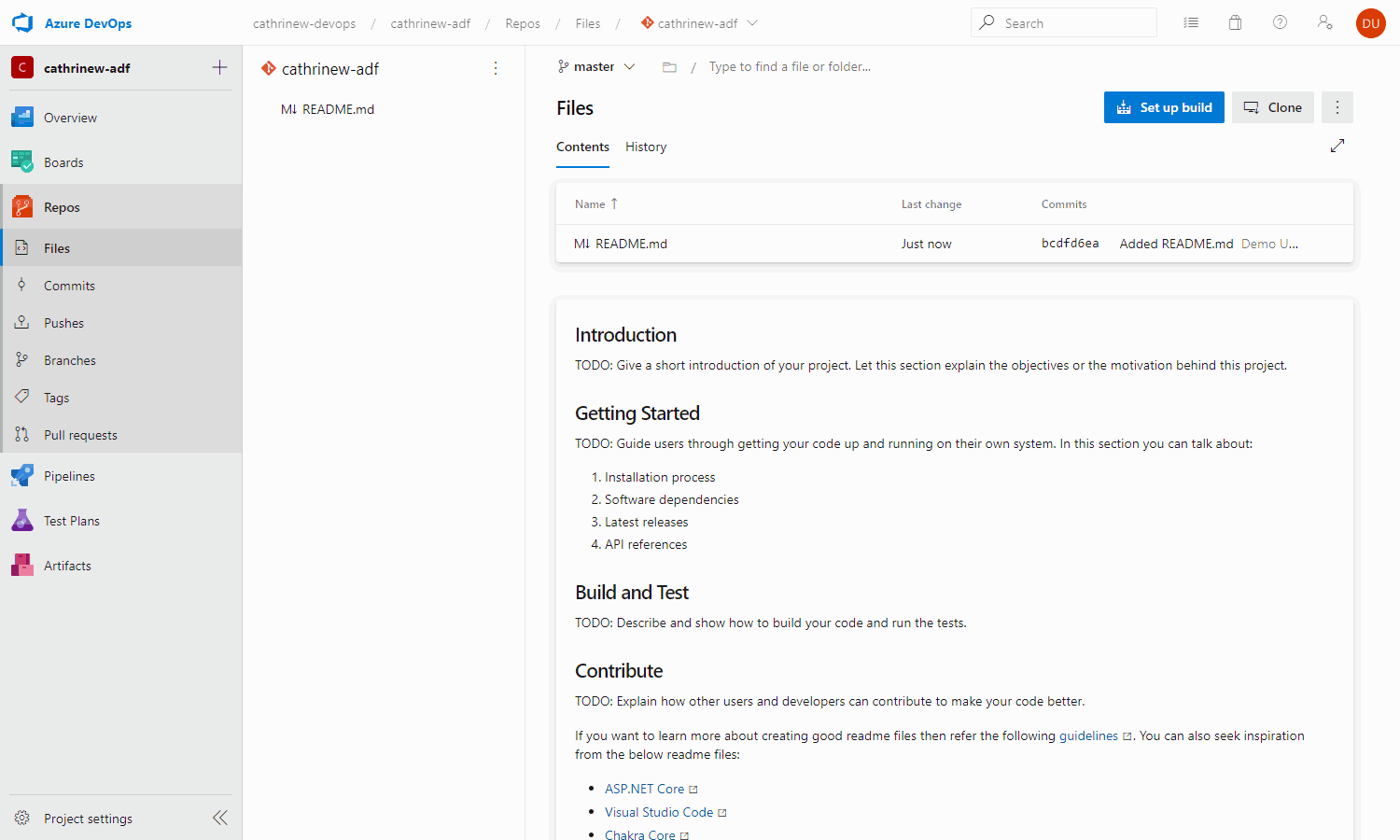Click the Set up build button

coord(1163,107)
